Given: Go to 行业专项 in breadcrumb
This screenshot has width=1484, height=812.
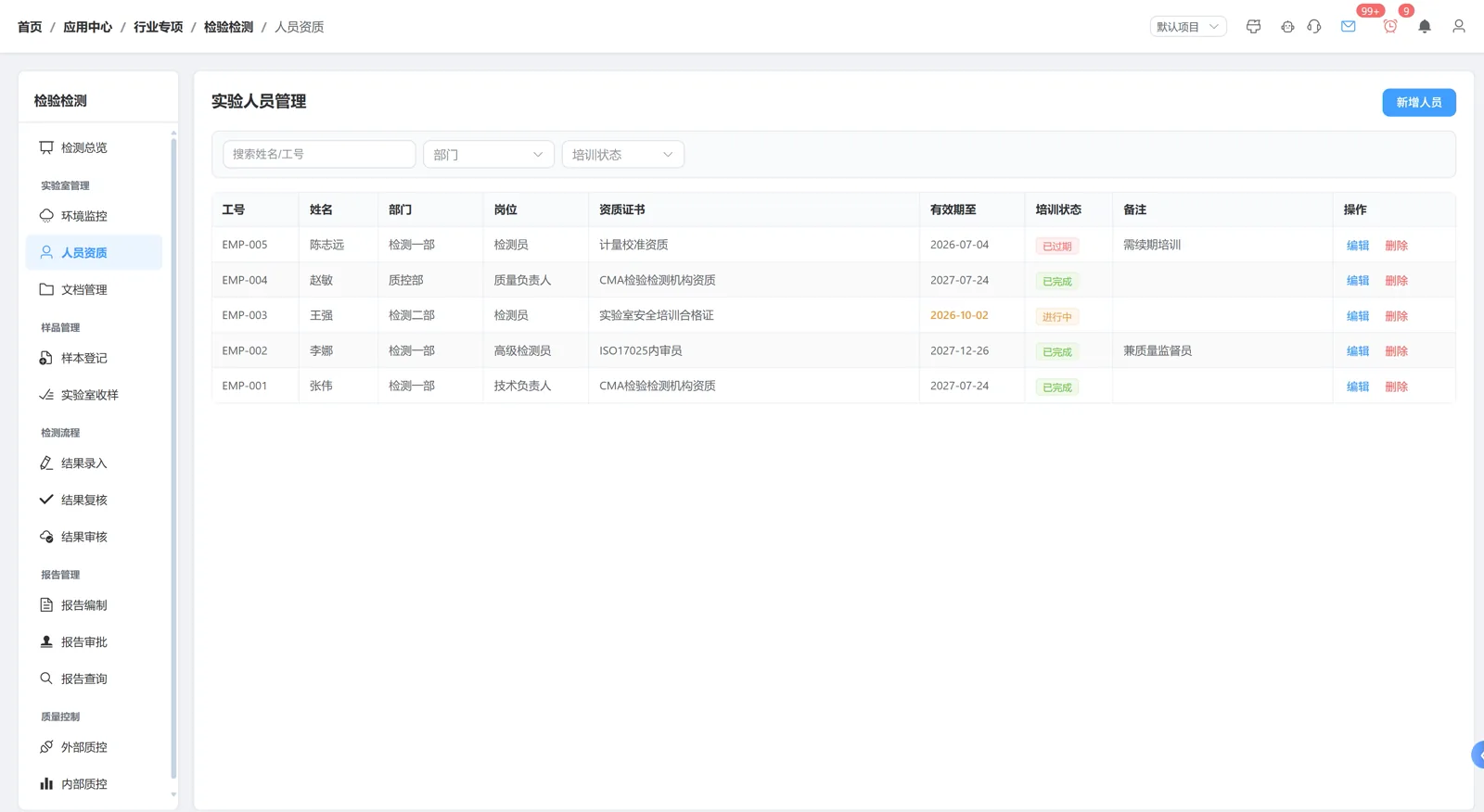Looking at the screenshot, I should point(158,27).
